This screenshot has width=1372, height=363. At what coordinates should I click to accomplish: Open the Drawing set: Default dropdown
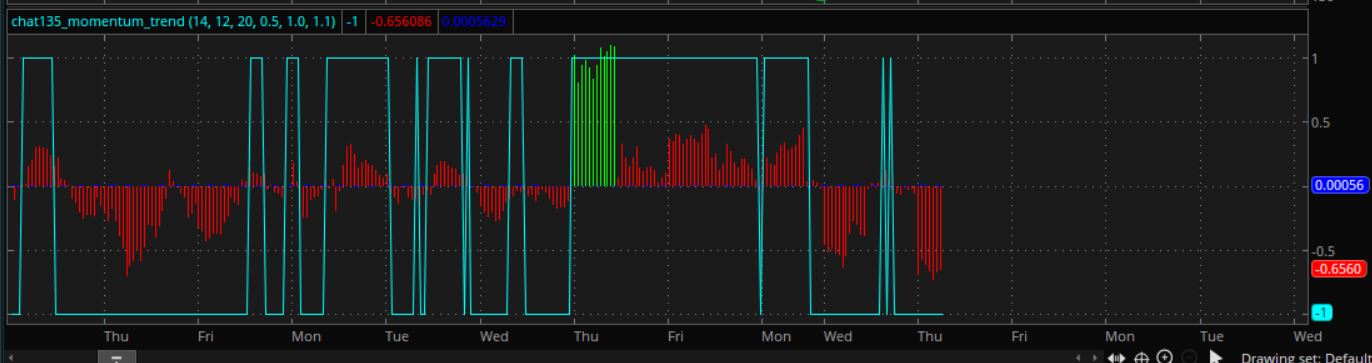(1306, 357)
